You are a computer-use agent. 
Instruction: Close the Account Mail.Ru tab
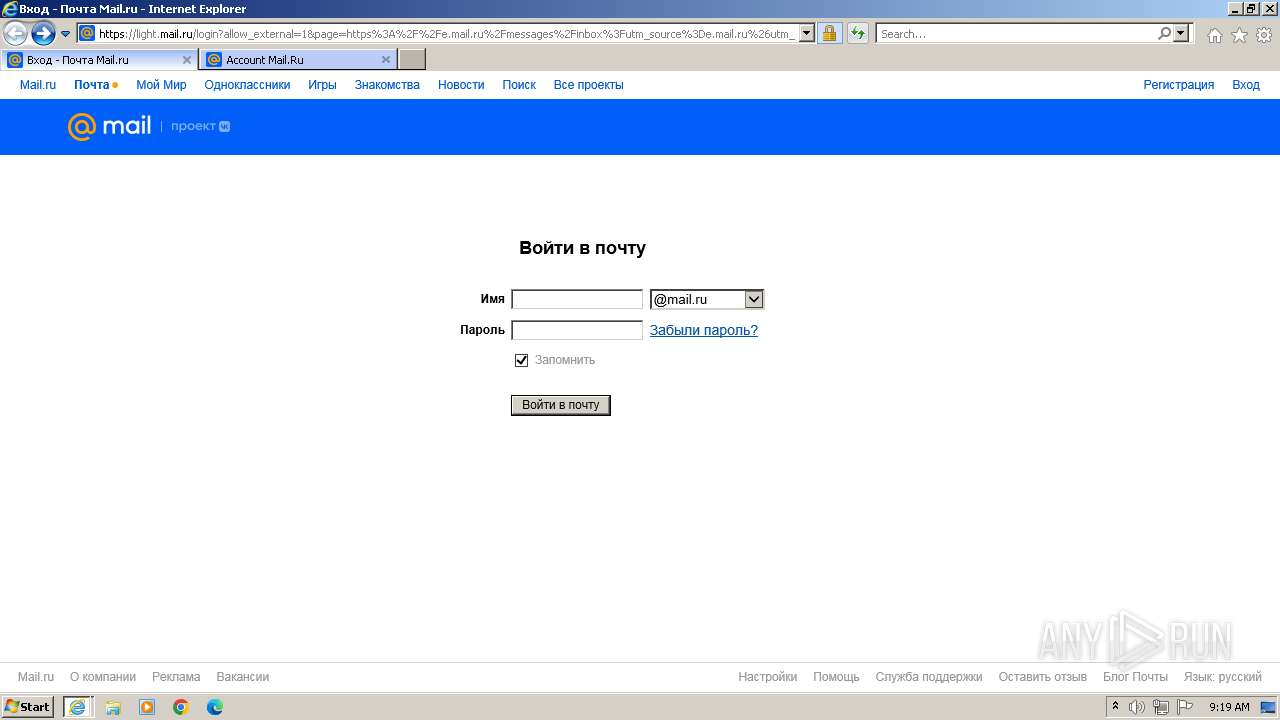coord(386,60)
